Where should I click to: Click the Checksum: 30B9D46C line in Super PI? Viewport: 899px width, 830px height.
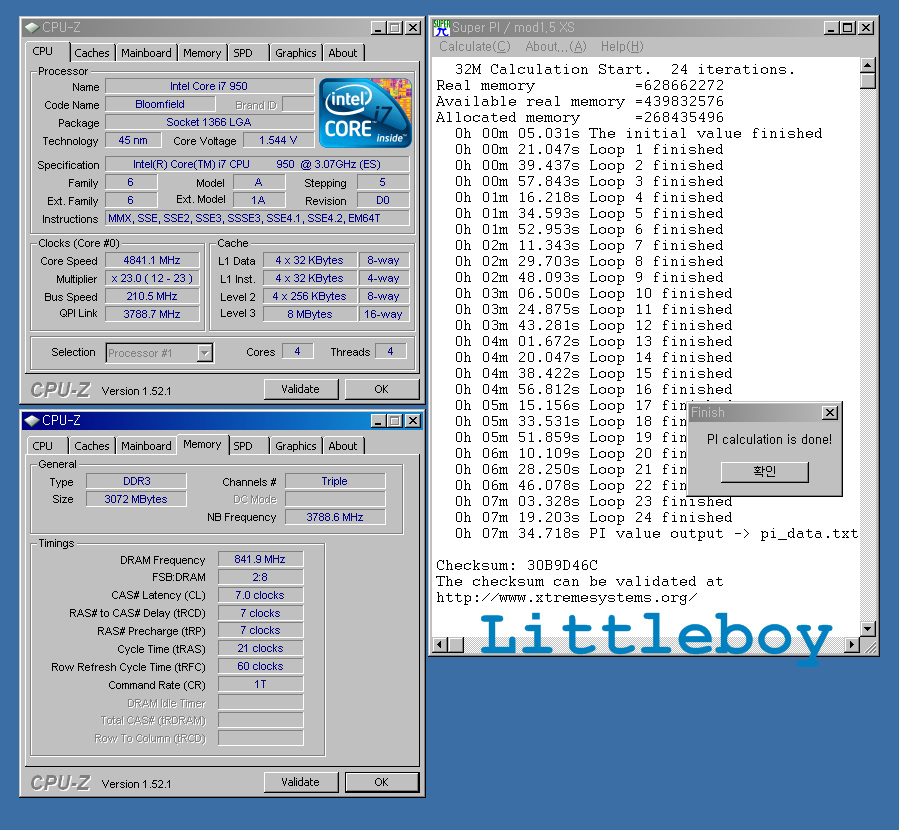point(517,565)
